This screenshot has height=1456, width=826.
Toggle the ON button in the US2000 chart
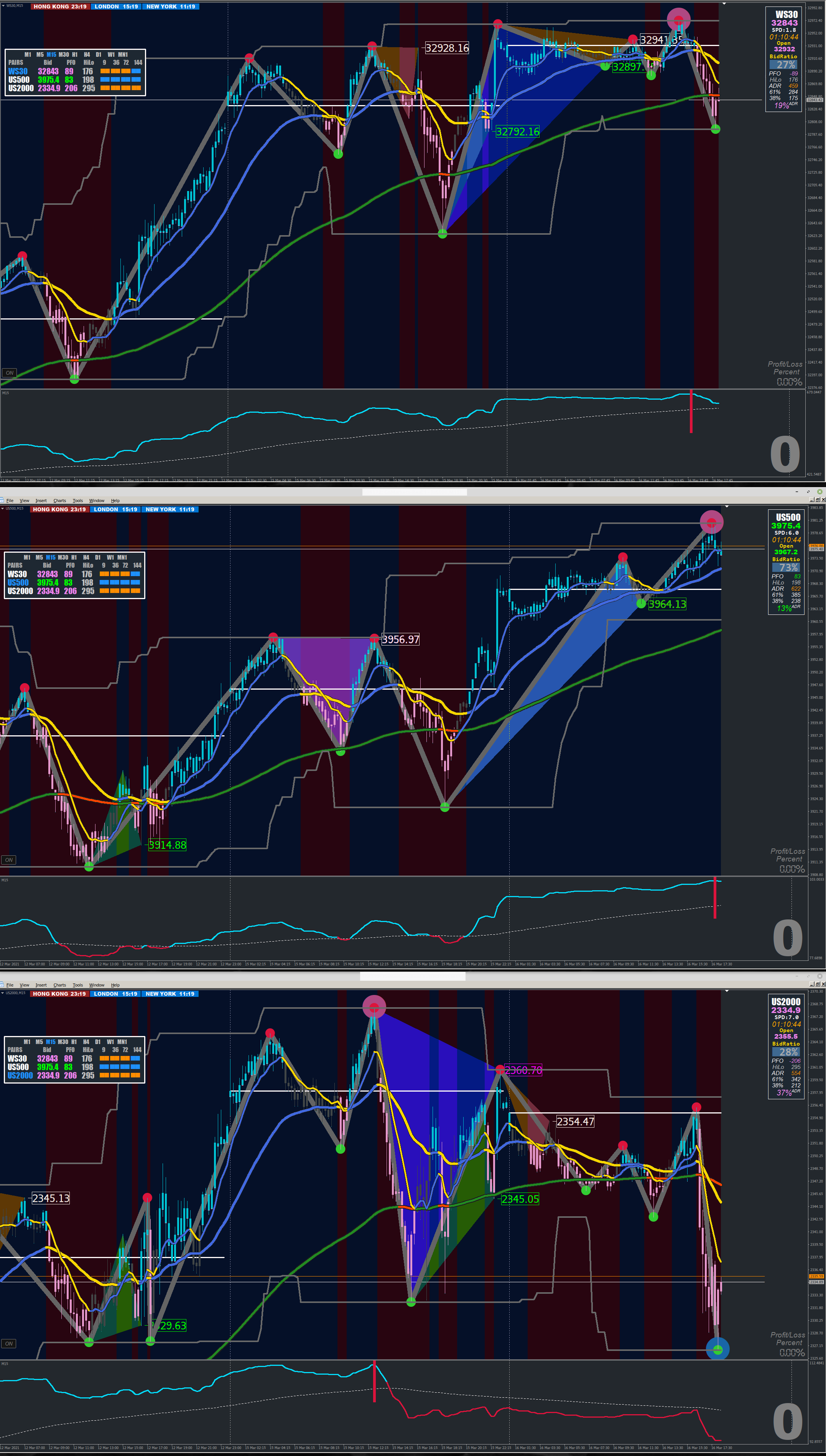[9, 1343]
